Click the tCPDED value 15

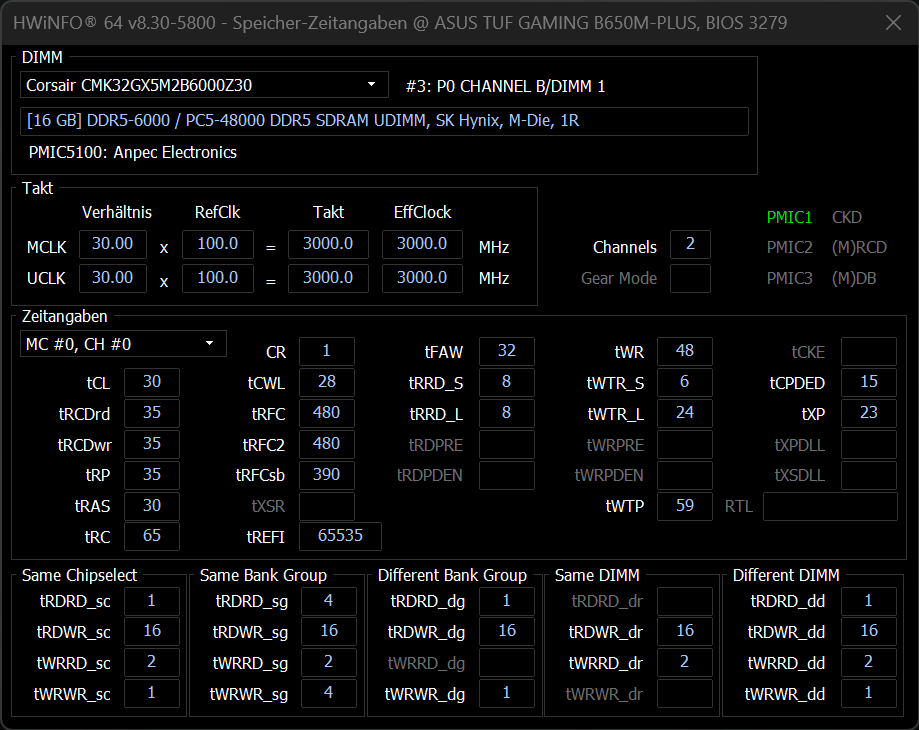coord(869,382)
